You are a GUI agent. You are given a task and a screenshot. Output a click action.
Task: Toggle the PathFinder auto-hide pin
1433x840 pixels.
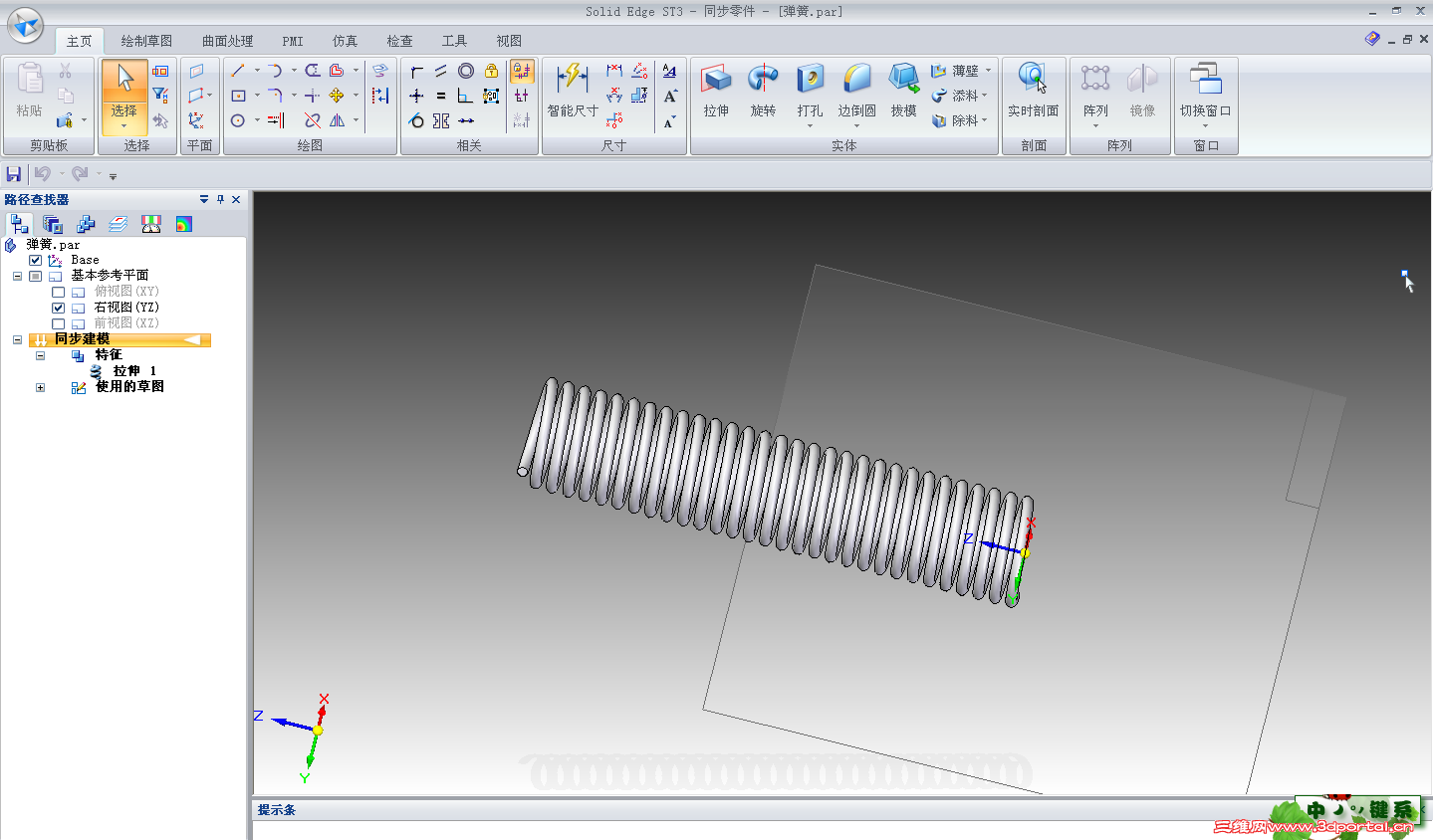[220, 199]
